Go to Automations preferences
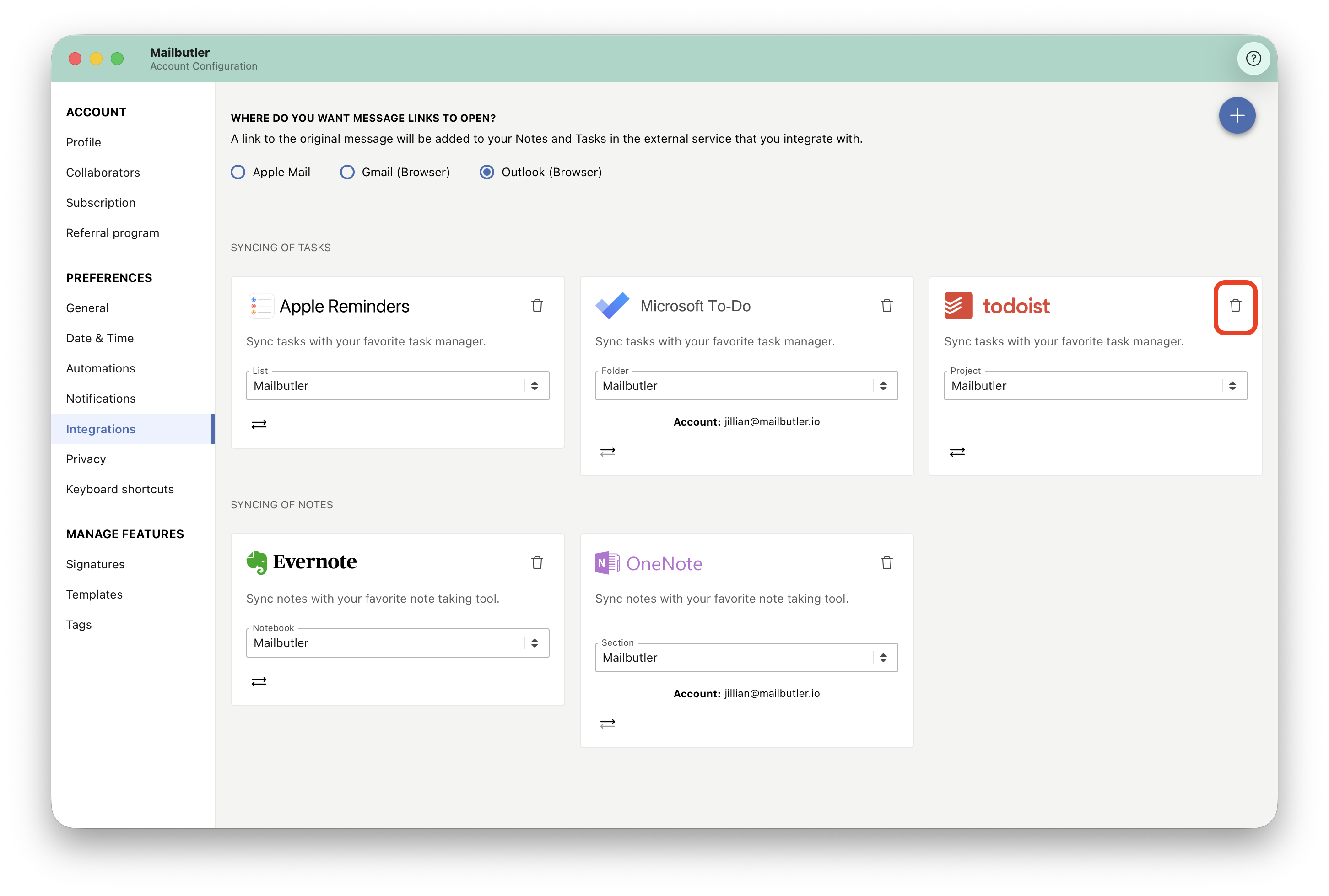Screen dimensions: 1329x896 [x=101, y=368]
